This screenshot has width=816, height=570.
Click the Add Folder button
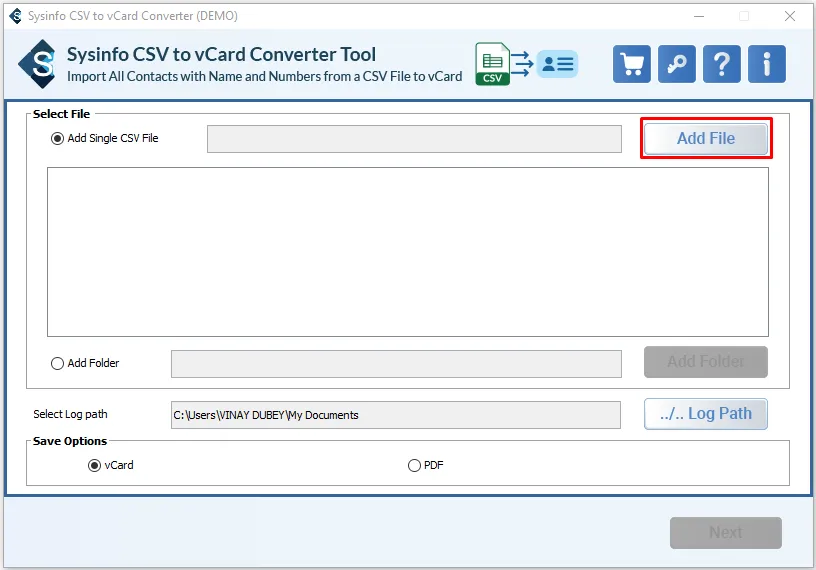point(706,362)
